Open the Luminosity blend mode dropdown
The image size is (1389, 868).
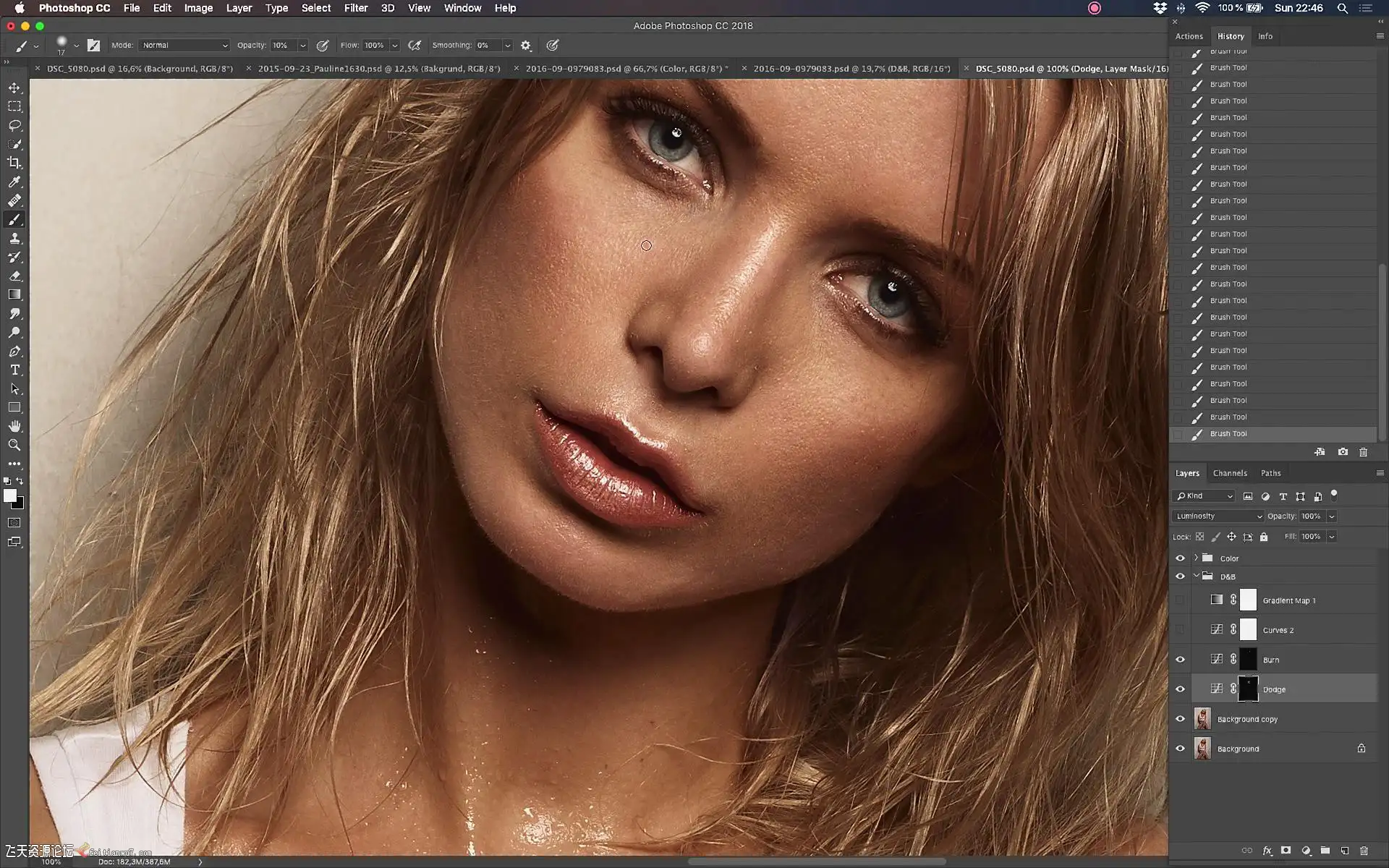1218,516
